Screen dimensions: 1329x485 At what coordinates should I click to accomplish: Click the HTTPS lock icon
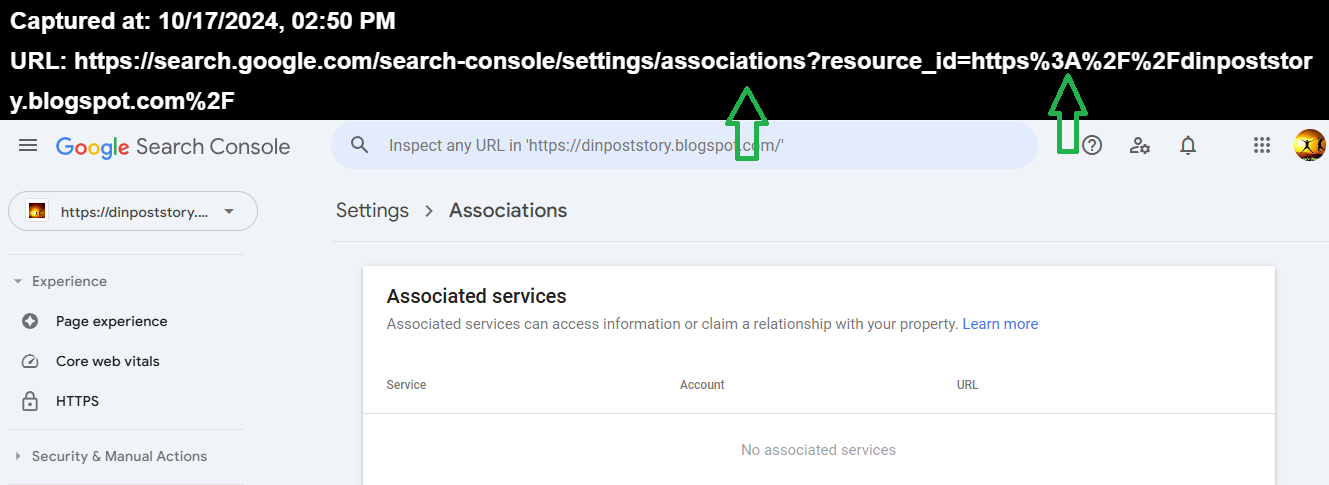[x=30, y=401]
